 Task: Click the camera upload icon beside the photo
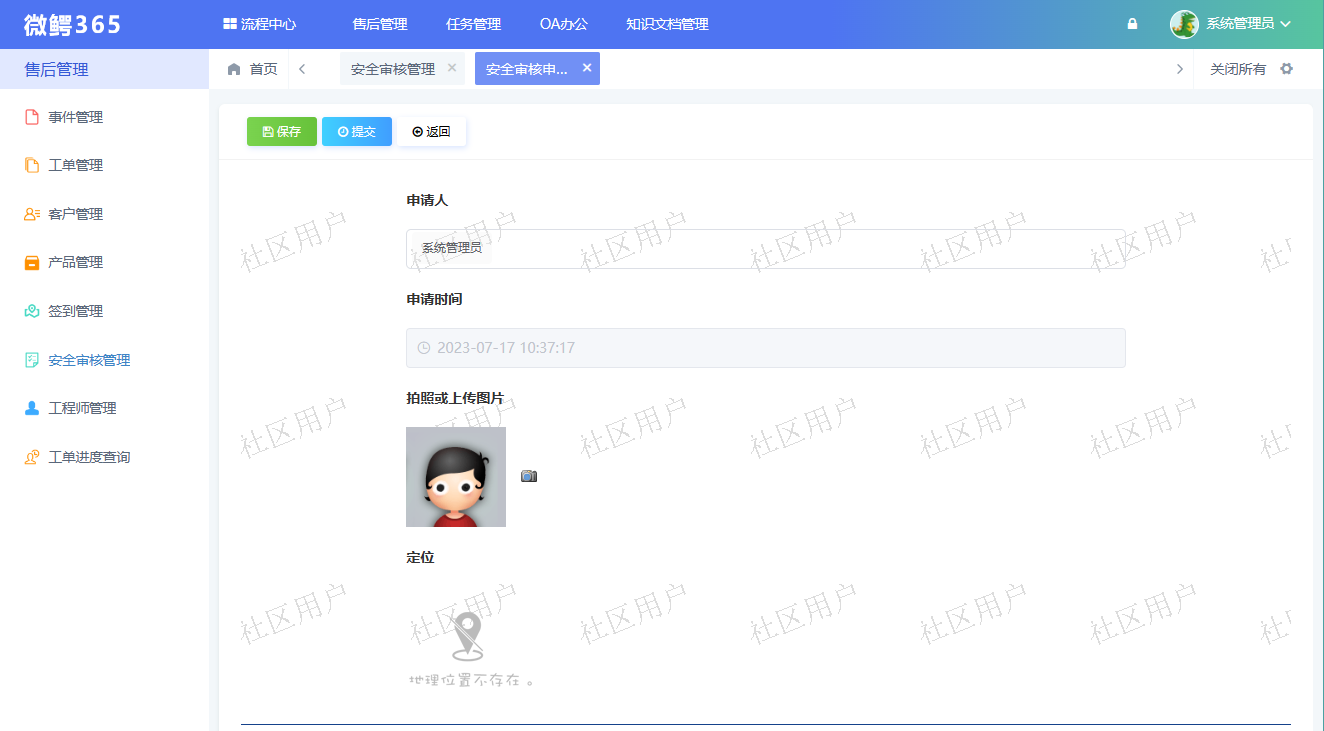click(529, 476)
